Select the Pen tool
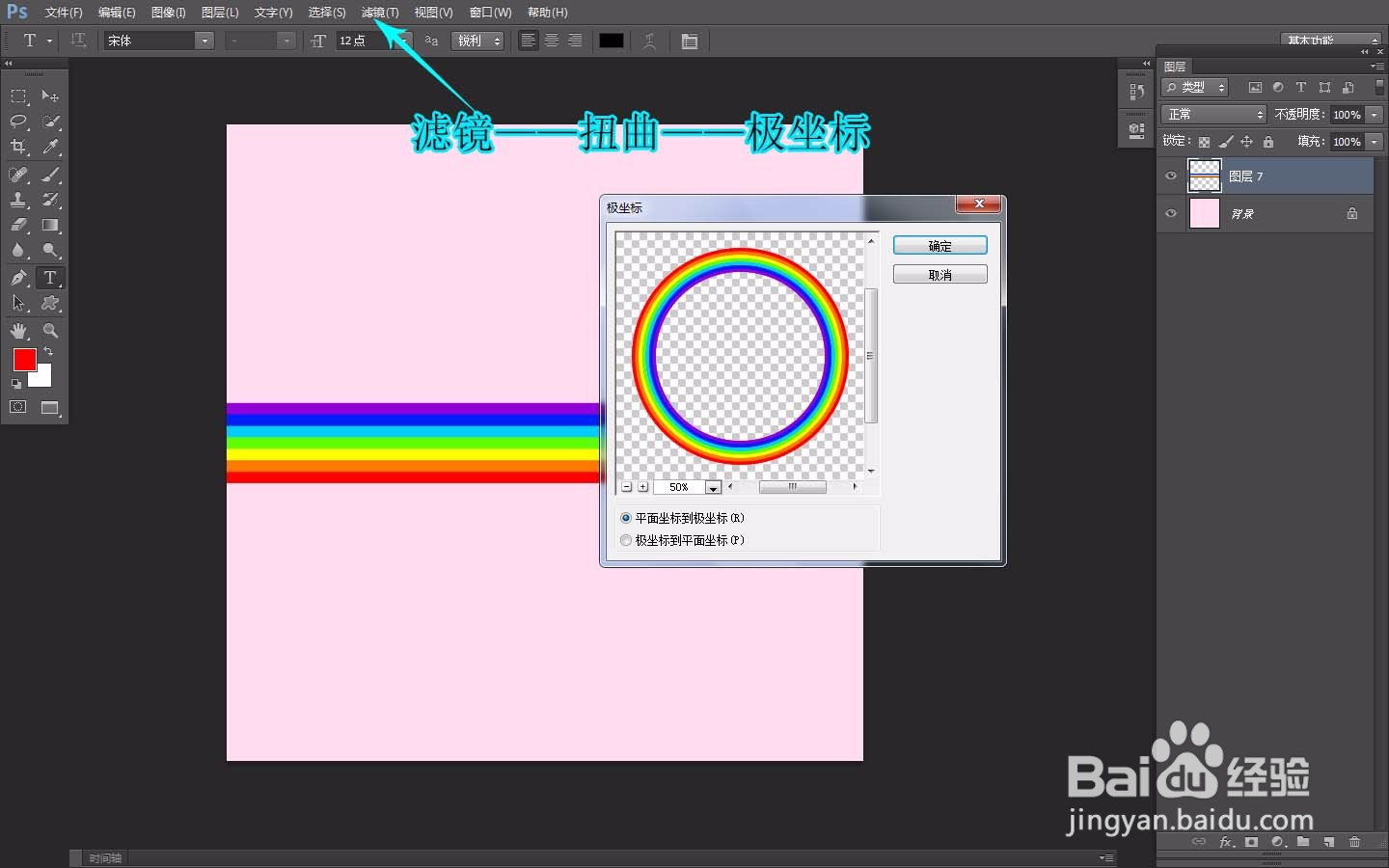The height and width of the screenshot is (868, 1389). point(18,278)
